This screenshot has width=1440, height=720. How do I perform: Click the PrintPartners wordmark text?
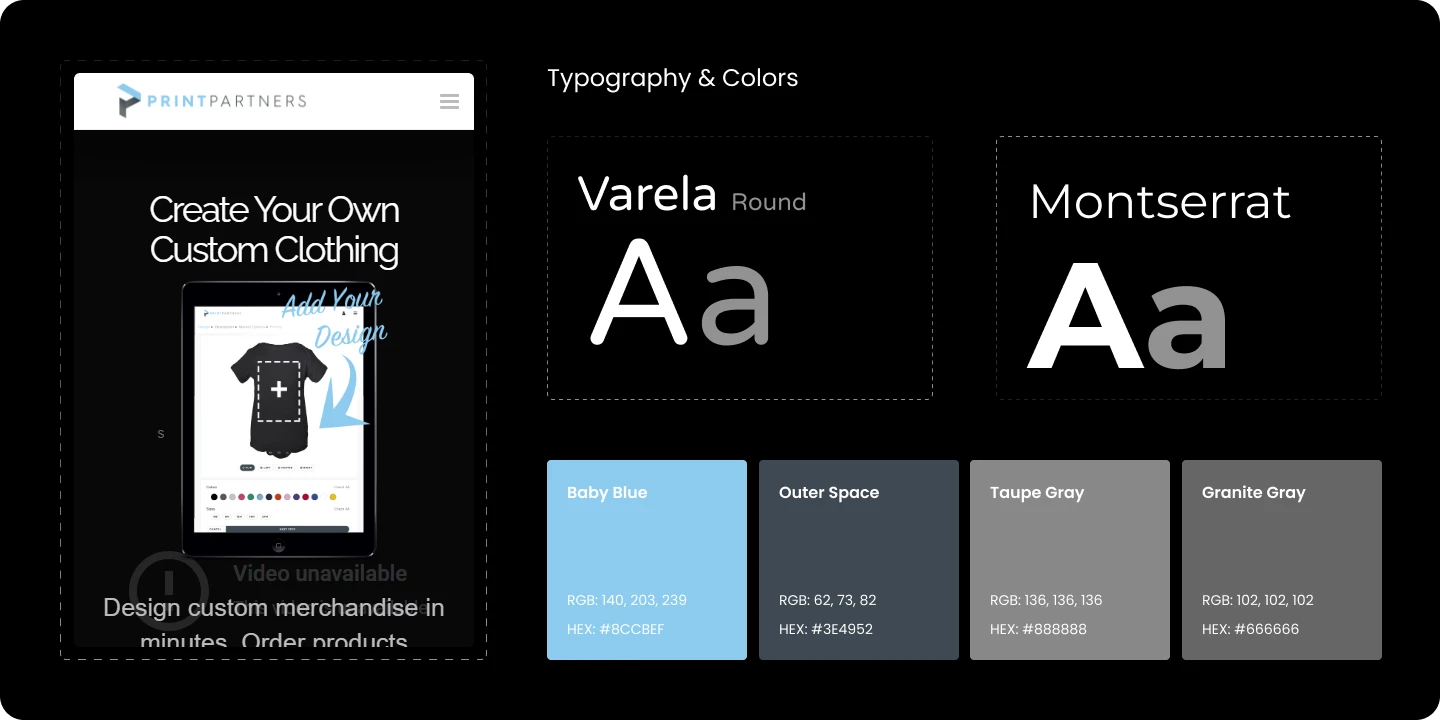coord(226,101)
